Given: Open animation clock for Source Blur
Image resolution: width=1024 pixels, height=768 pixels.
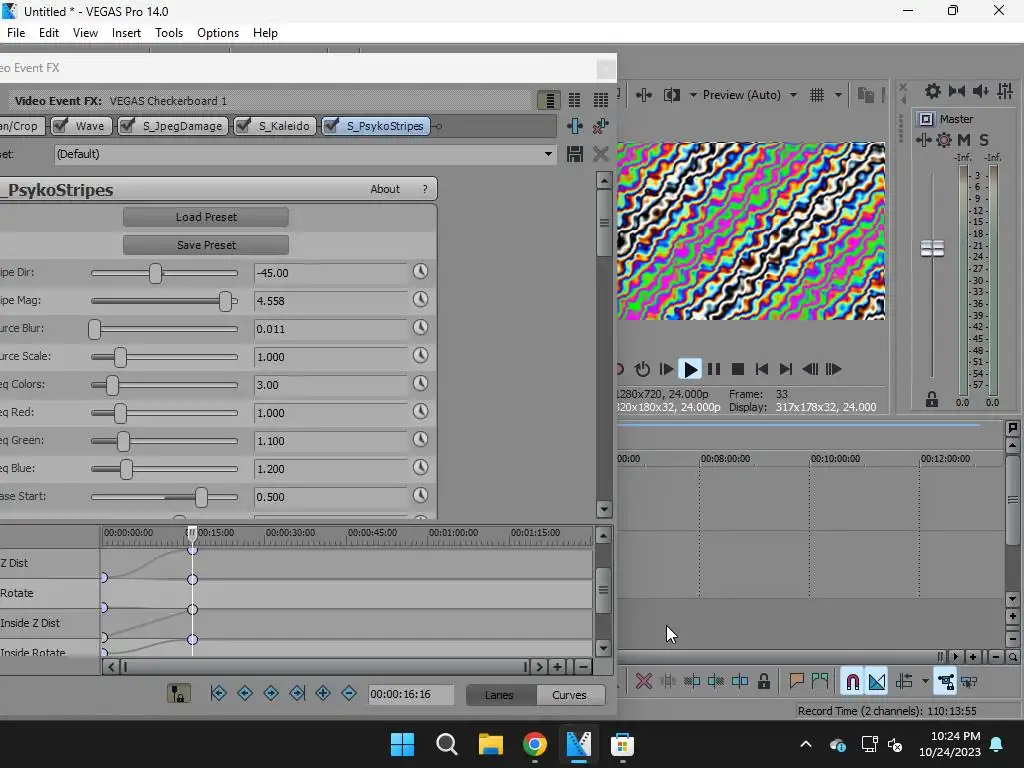Looking at the screenshot, I should click(420, 328).
